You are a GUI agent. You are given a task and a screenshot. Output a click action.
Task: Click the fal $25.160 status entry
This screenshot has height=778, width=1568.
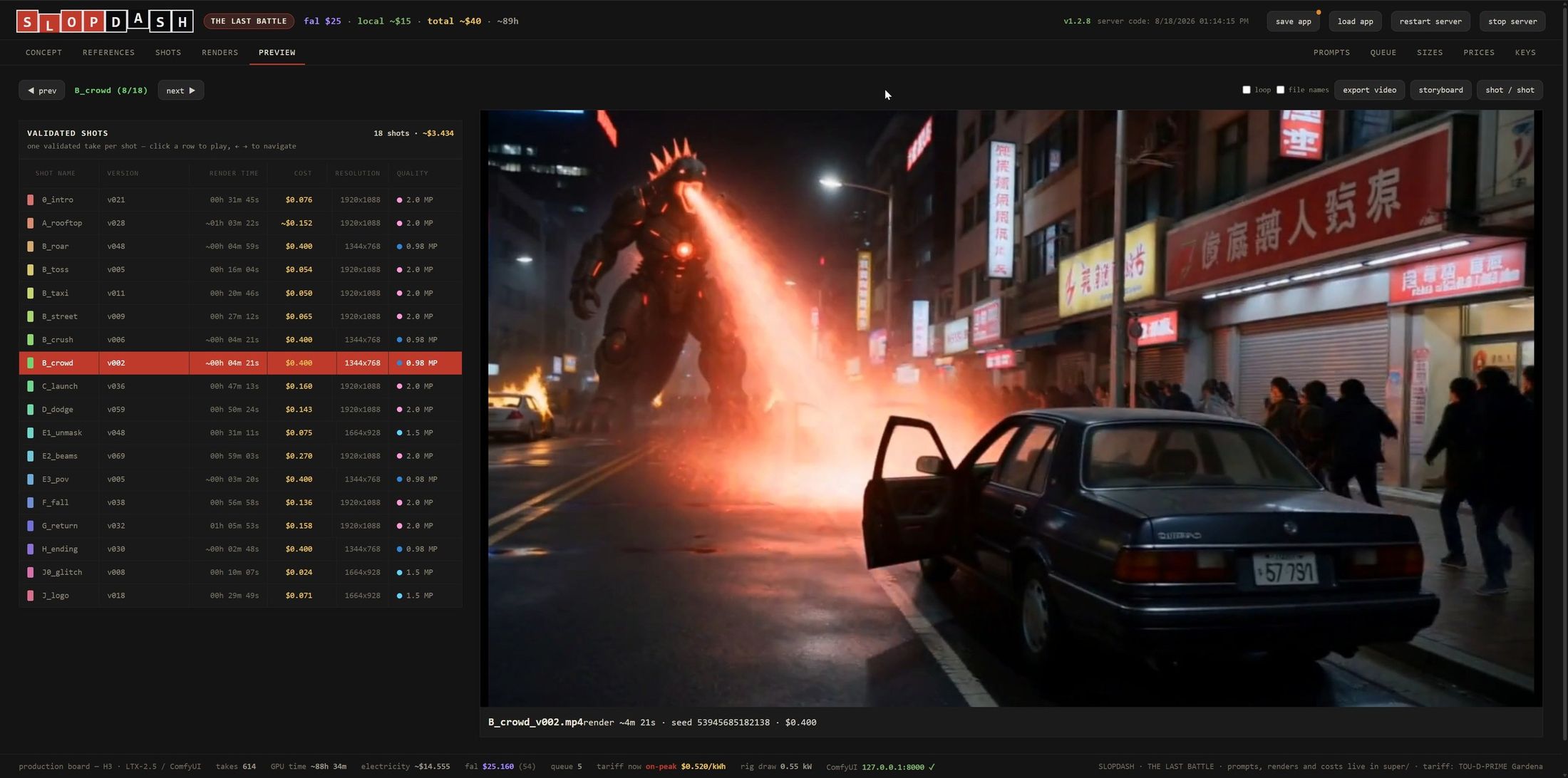[x=500, y=767]
